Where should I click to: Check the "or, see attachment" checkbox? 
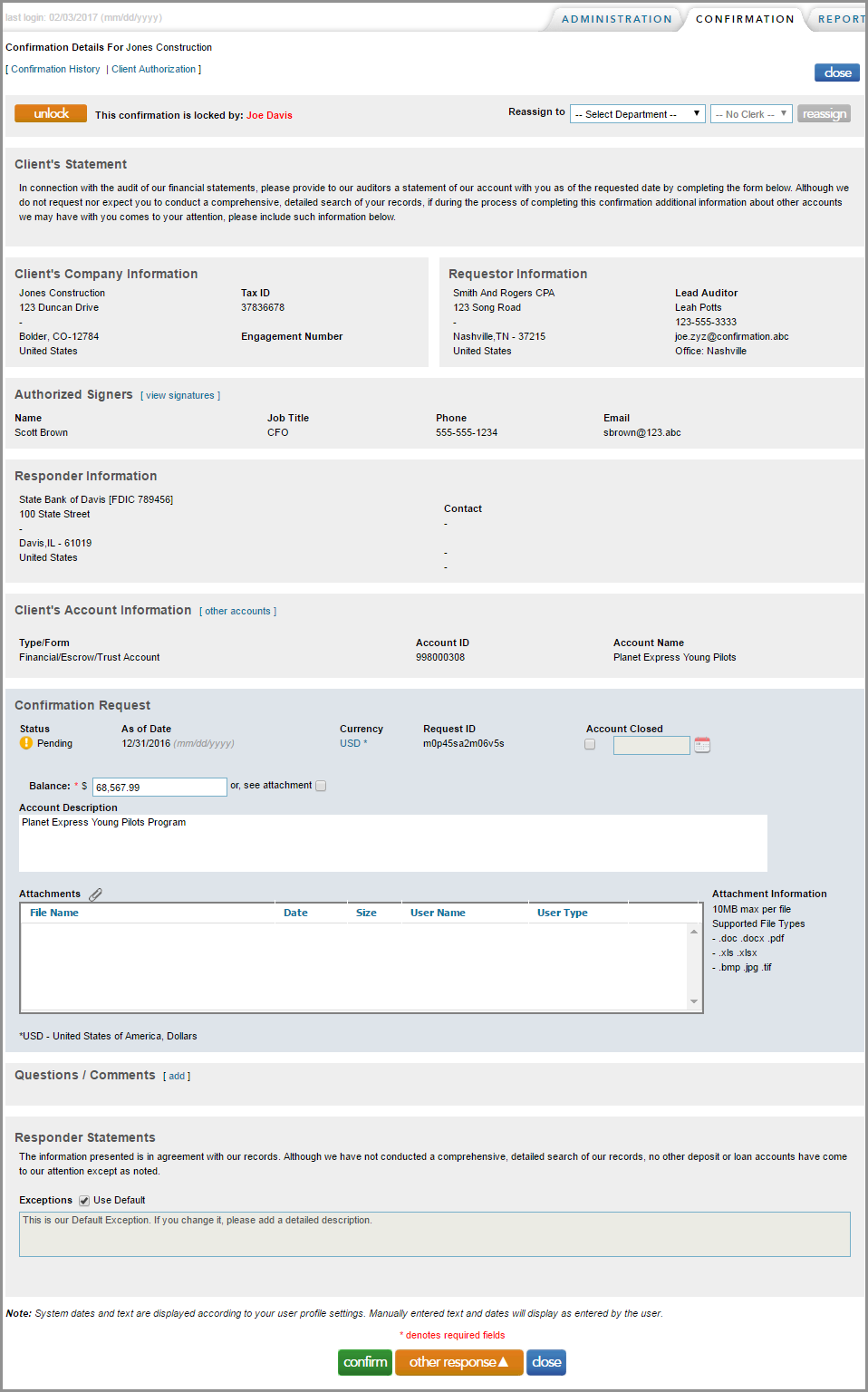321,785
